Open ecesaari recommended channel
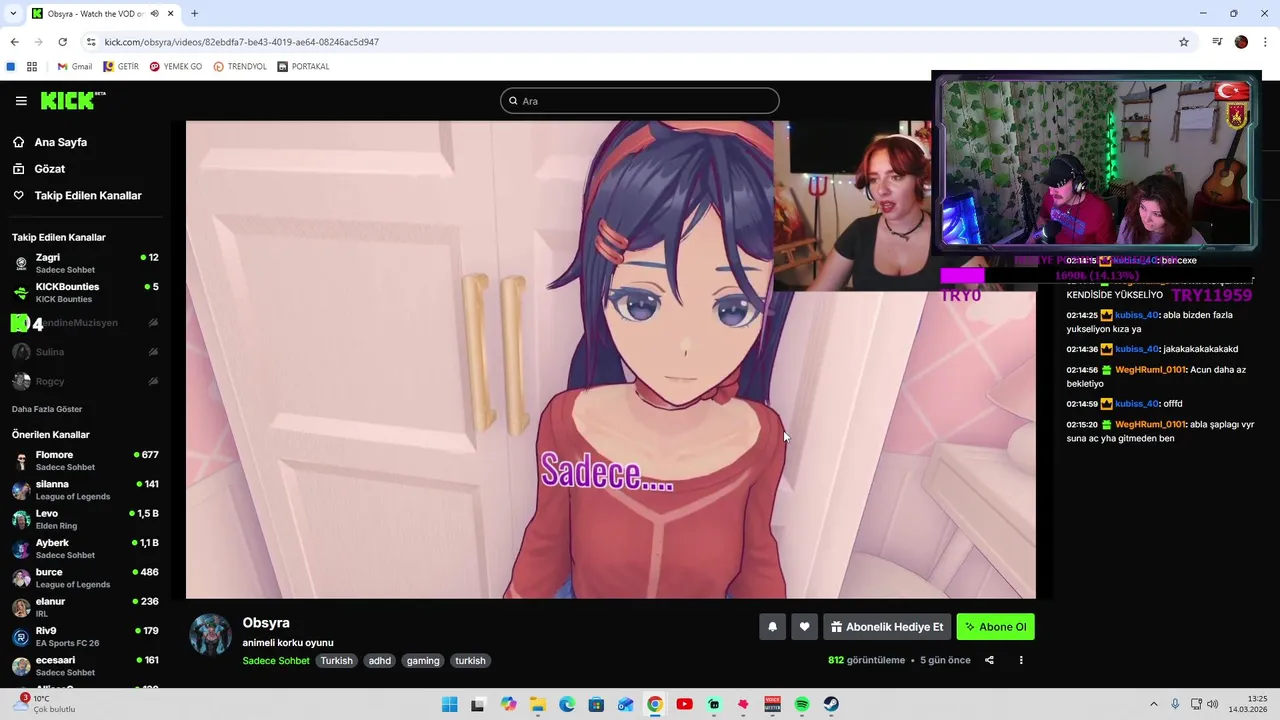Viewport: 1280px width, 720px height. pyautogui.click(x=85, y=666)
